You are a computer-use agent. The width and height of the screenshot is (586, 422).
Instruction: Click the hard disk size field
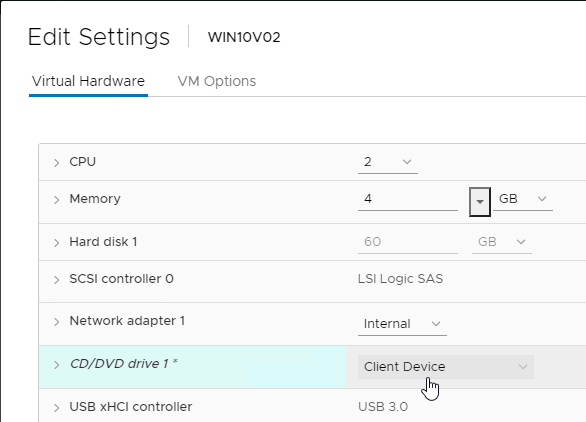pyautogui.click(x=408, y=242)
